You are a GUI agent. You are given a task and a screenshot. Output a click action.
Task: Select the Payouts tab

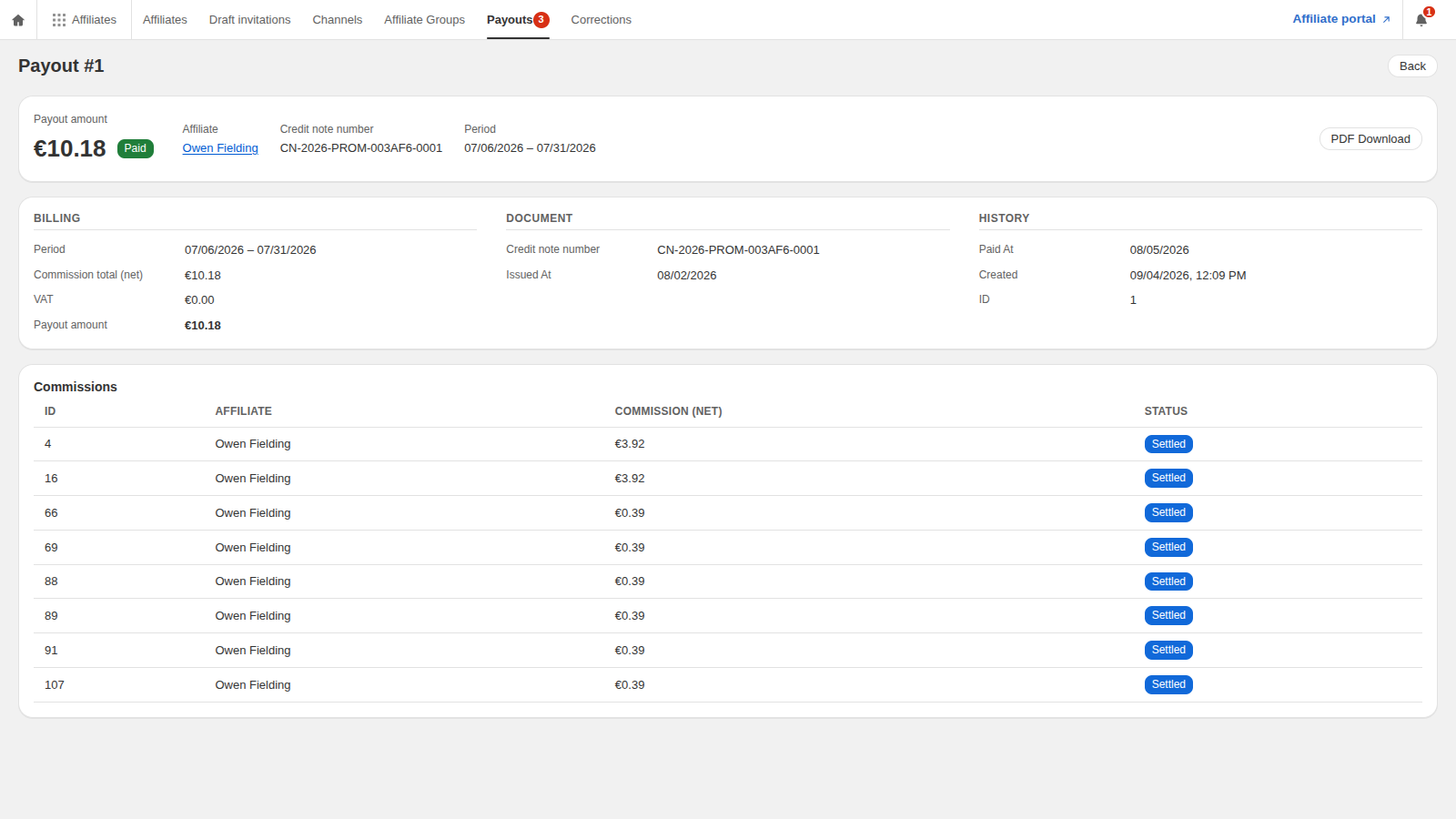click(x=510, y=20)
